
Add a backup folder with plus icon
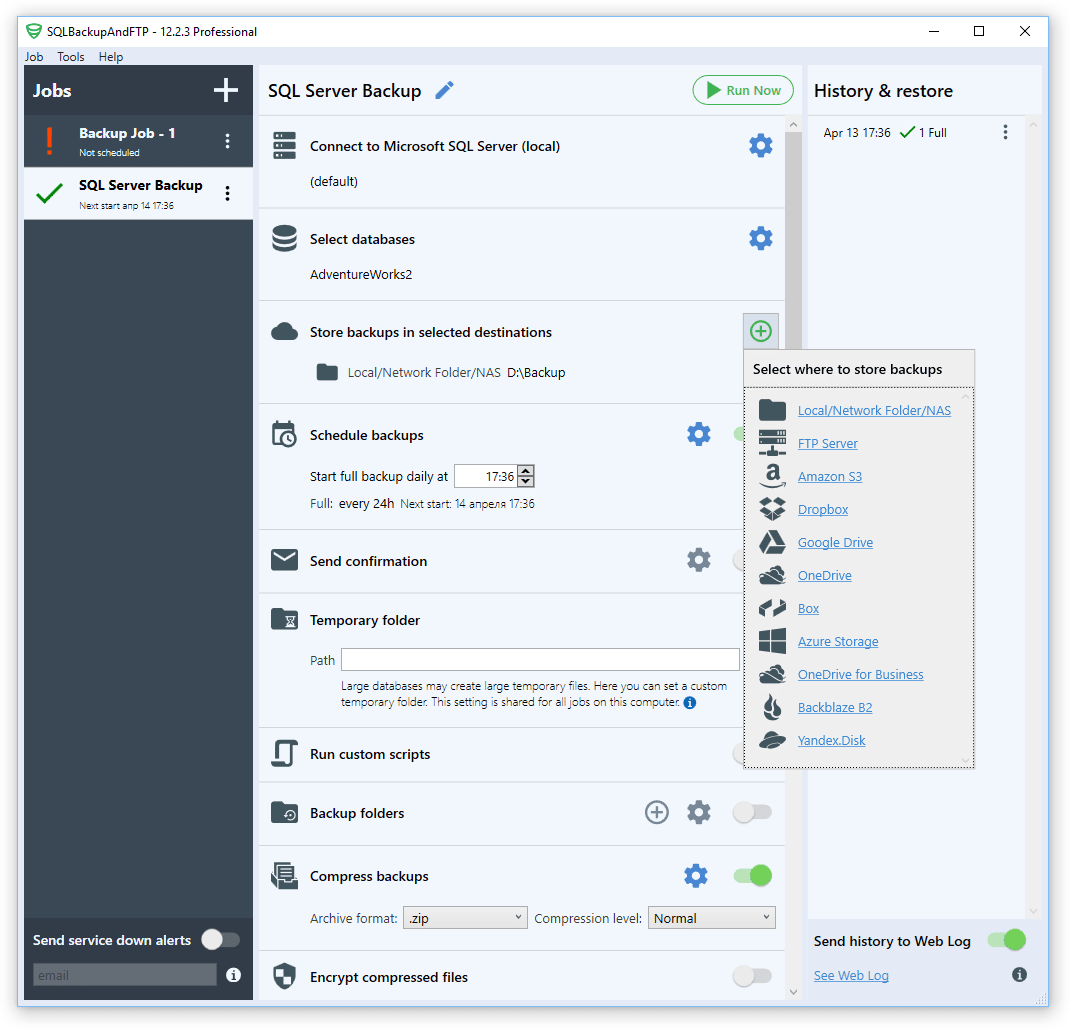656,812
